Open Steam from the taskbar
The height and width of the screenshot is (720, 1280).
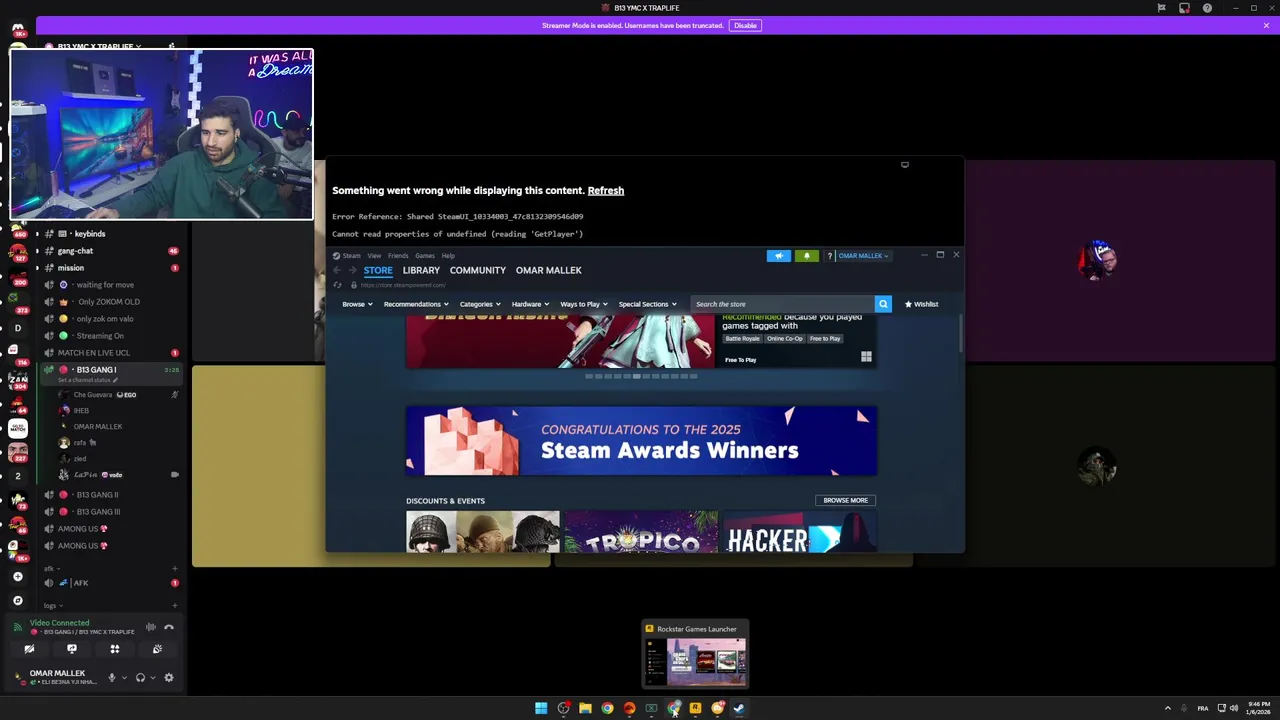click(x=739, y=708)
